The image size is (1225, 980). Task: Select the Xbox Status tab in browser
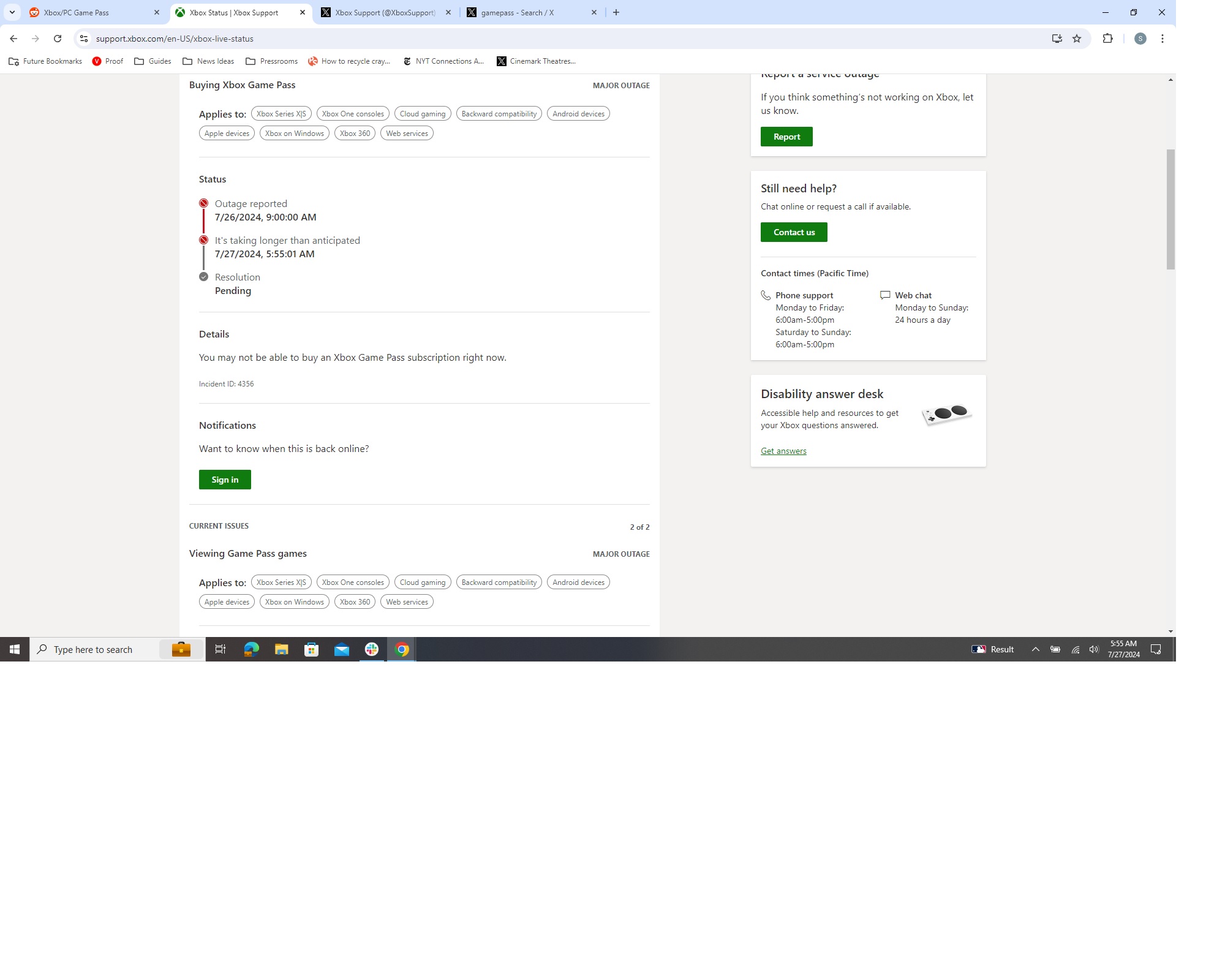pos(242,12)
